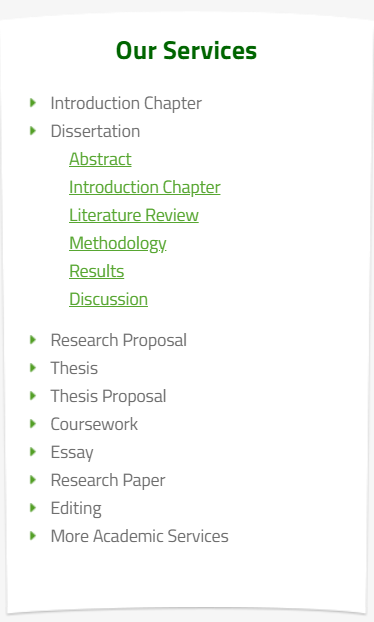Click the arrow bullet beside Essay
Screen dimensions: 374x622
[33, 451]
